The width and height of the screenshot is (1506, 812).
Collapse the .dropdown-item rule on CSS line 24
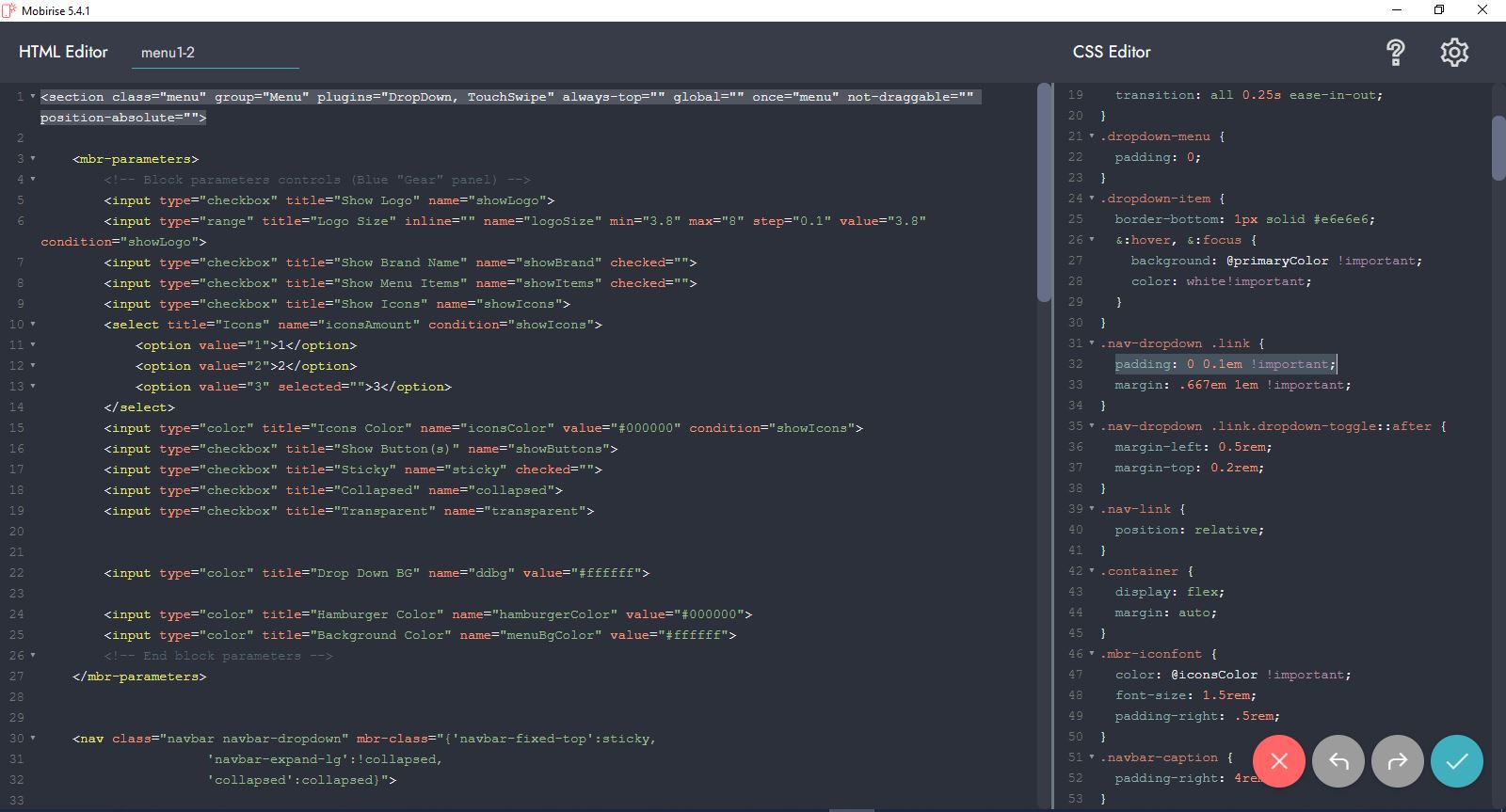(x=1092, y=199)
